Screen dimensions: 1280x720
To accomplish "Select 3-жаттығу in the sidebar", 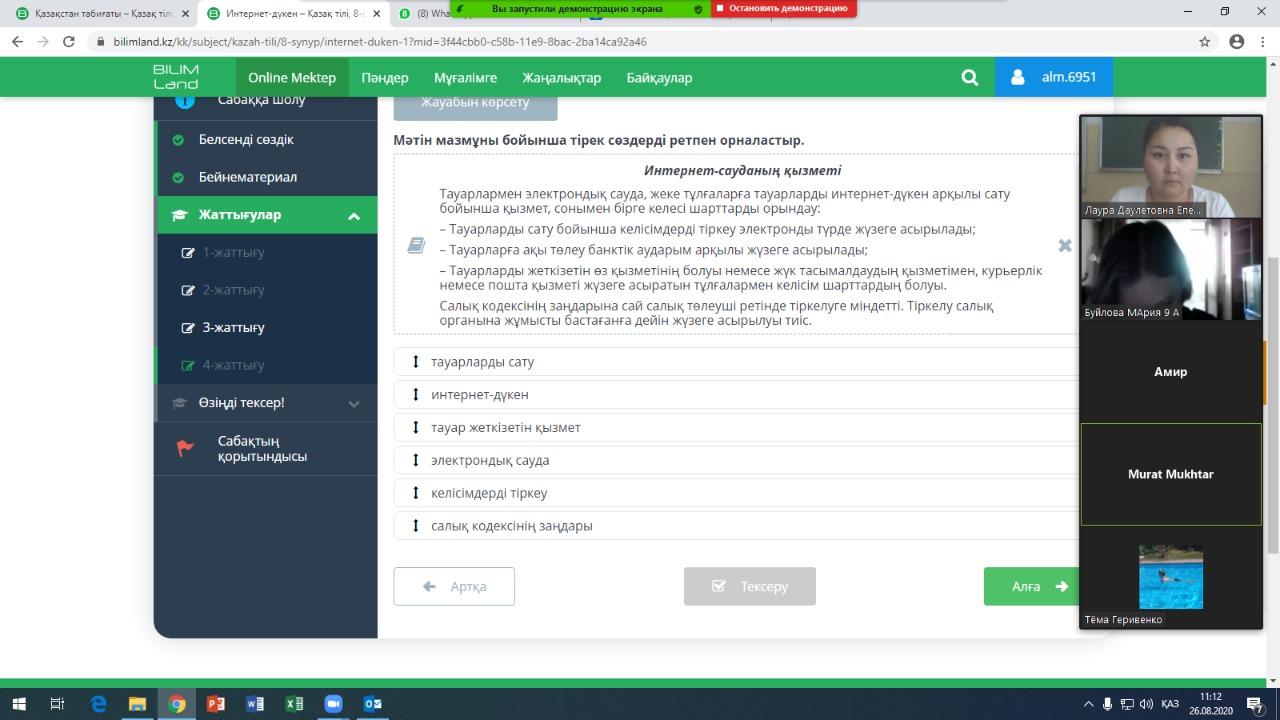I will tap(233, 327).
